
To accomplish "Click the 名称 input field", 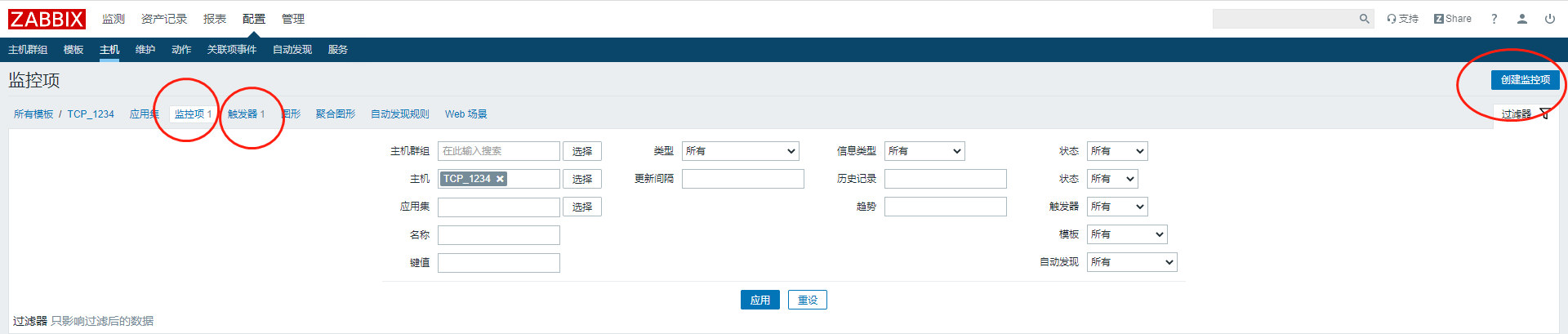I will tap(498, 235).
